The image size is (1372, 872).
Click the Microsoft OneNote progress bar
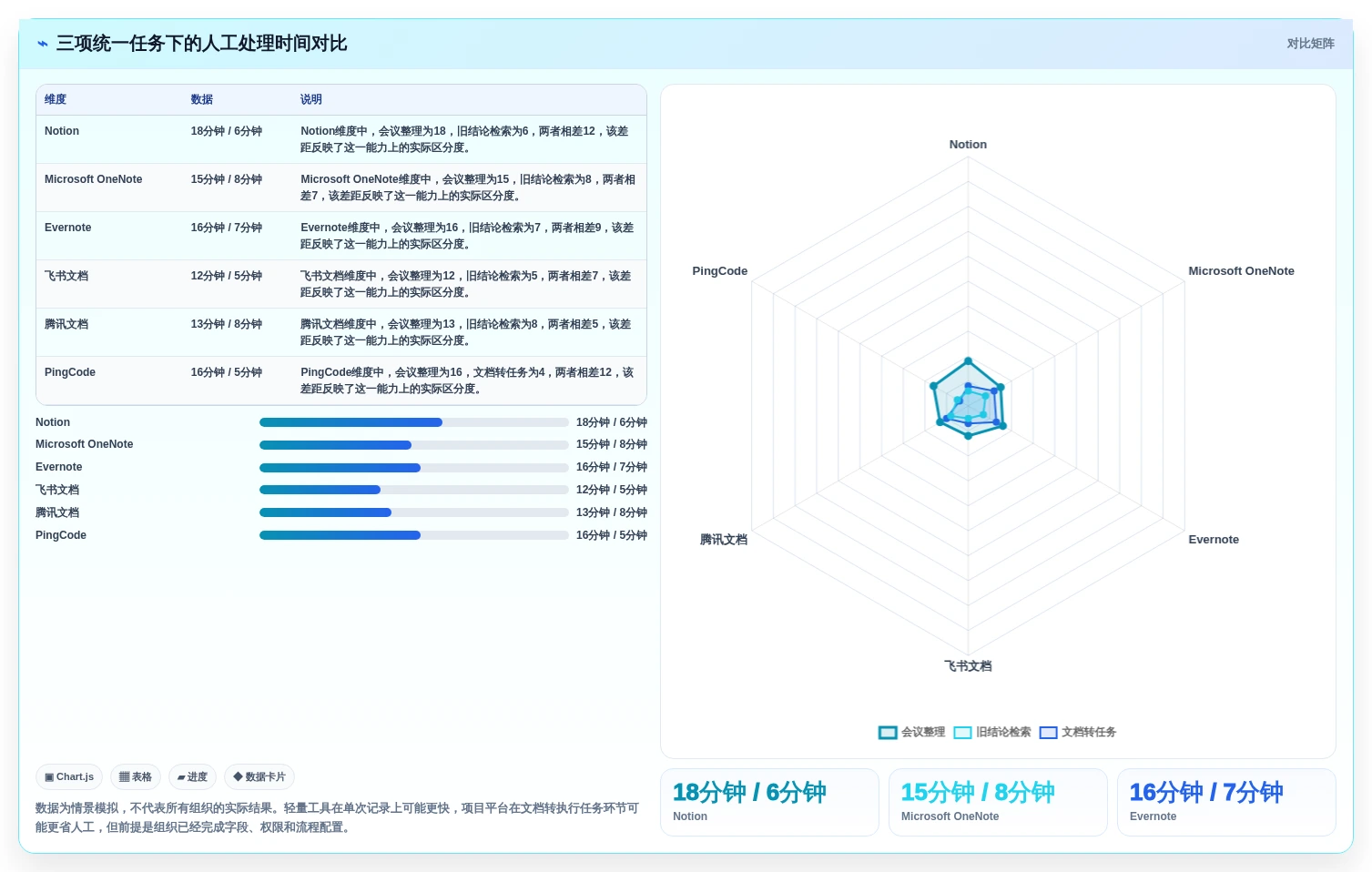414,445
